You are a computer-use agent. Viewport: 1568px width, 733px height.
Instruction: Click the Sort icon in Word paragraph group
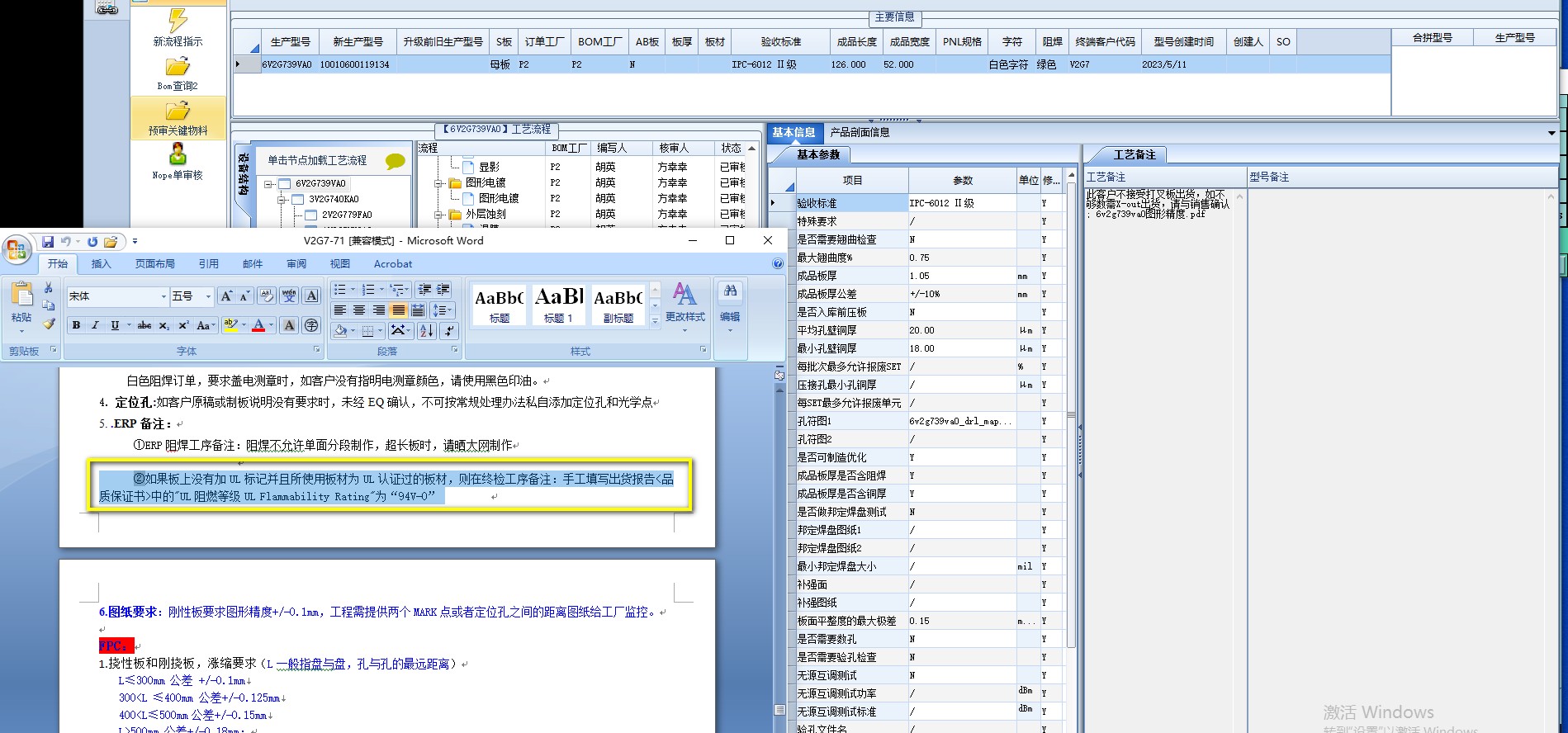click(x=427, y=330)
